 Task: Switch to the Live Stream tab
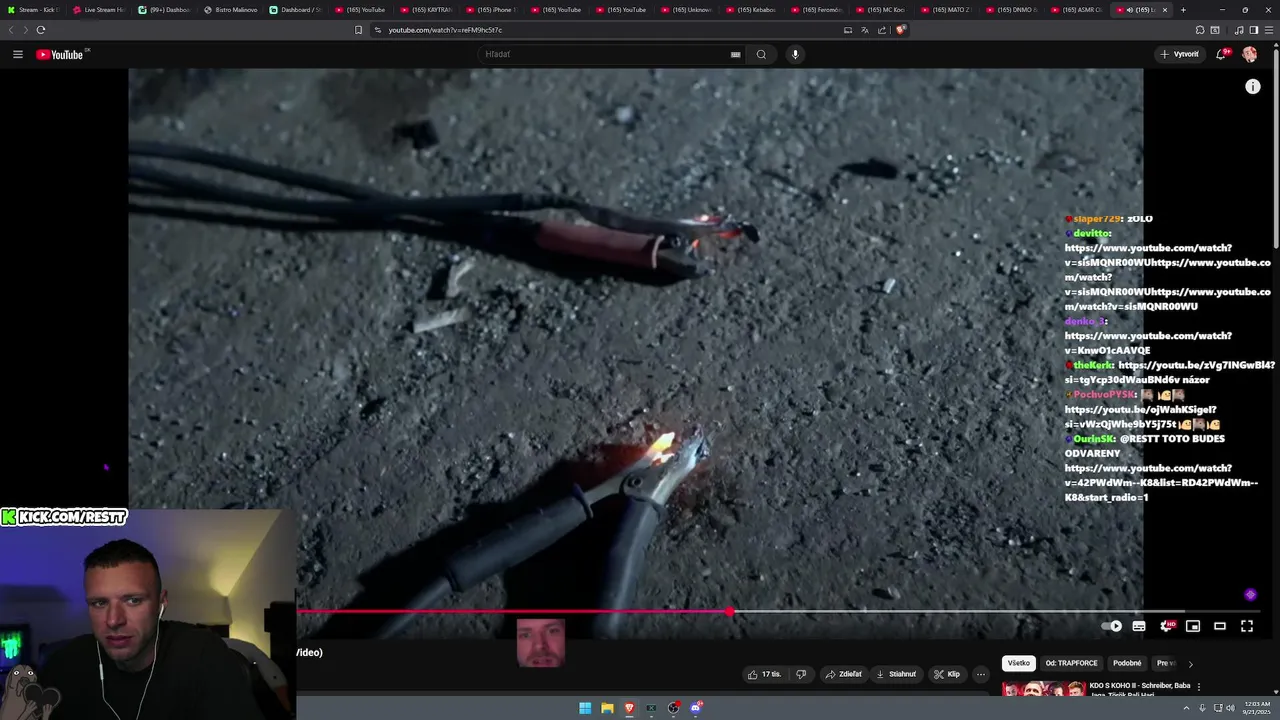(x=99, y=10)
